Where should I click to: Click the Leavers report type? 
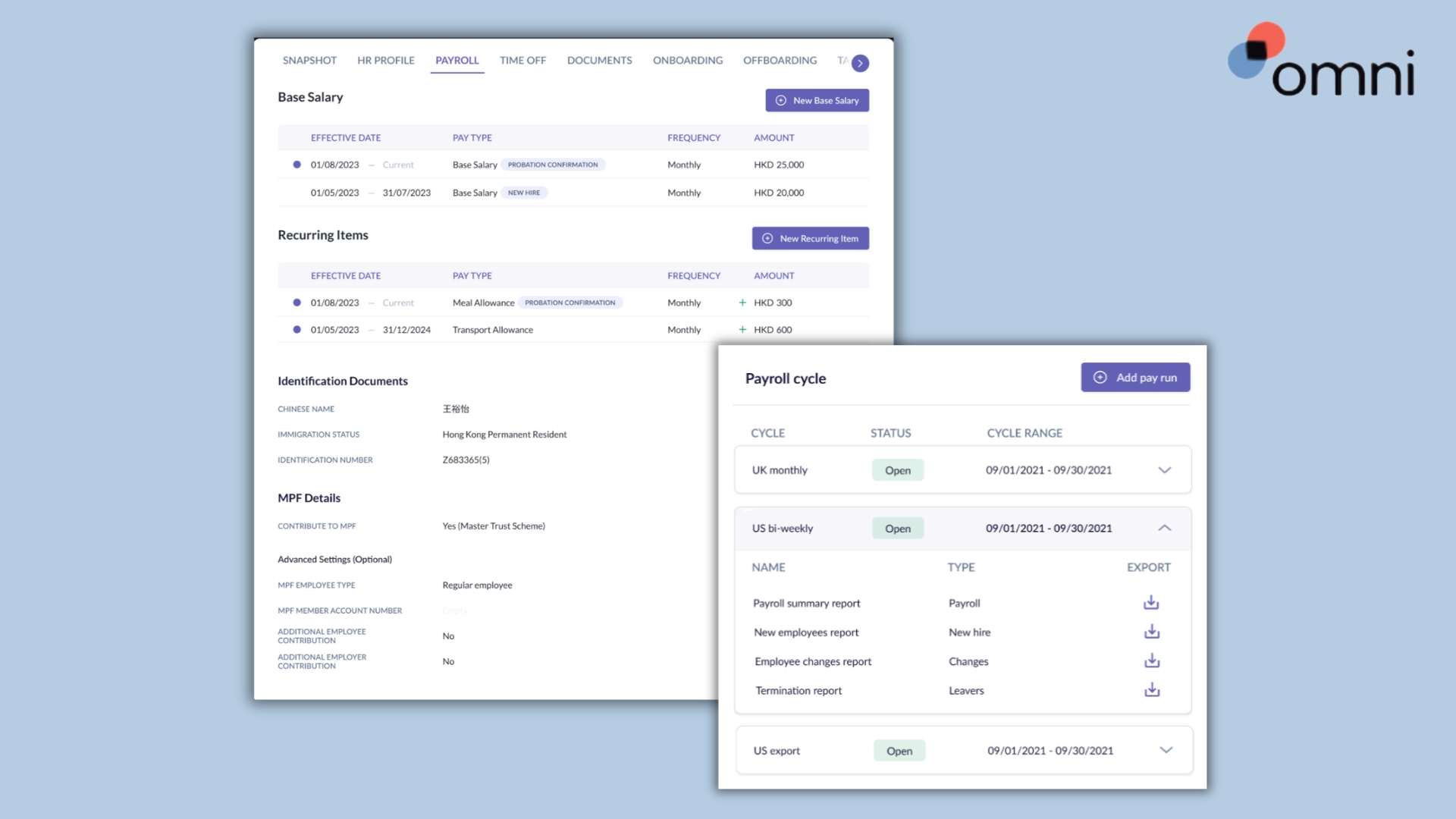point(966,691)
